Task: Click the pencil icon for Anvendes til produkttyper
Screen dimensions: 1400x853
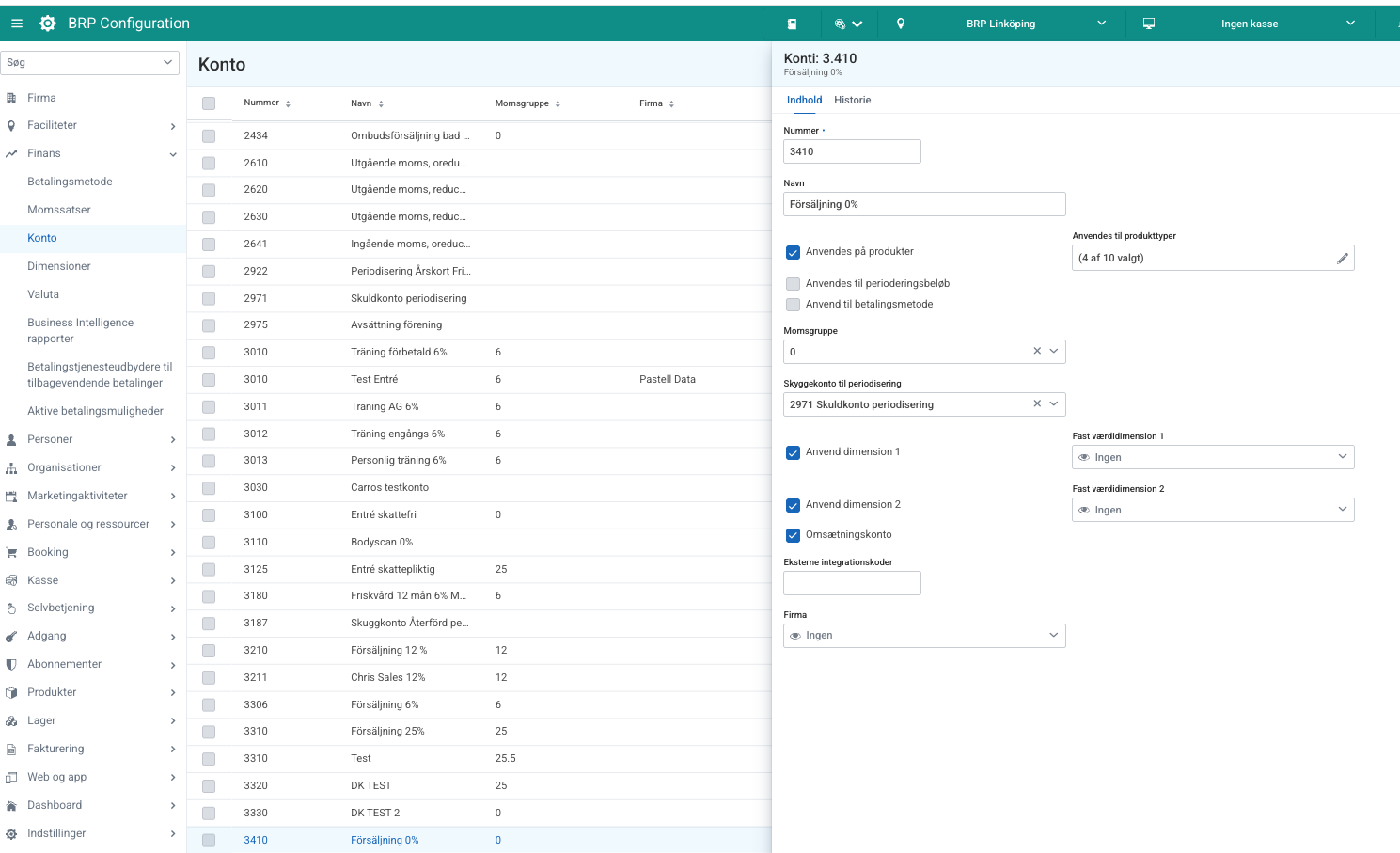Action: point(1342,259)
